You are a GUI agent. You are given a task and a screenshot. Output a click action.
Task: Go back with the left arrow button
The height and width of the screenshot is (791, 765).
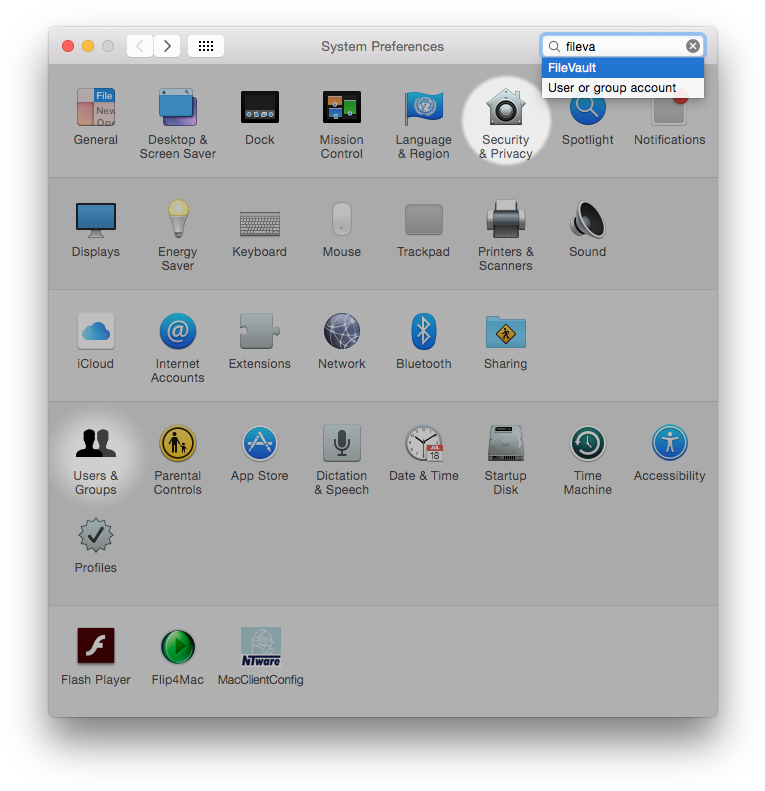pyautogui.click(x=140, y=46)
